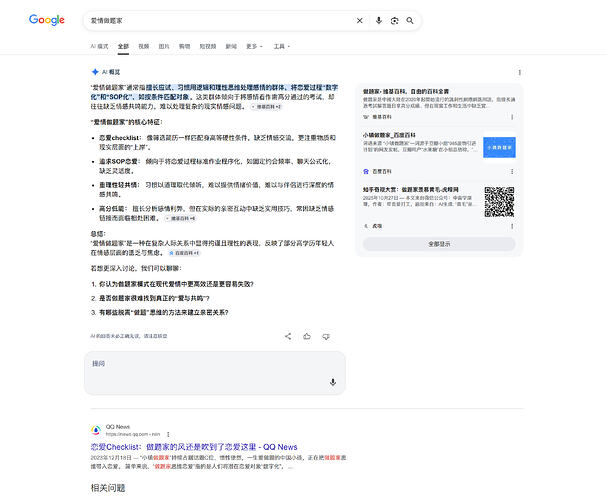
Task: Open the Wikipedia 做题家 source card title
Action: [x=406, y=91]
